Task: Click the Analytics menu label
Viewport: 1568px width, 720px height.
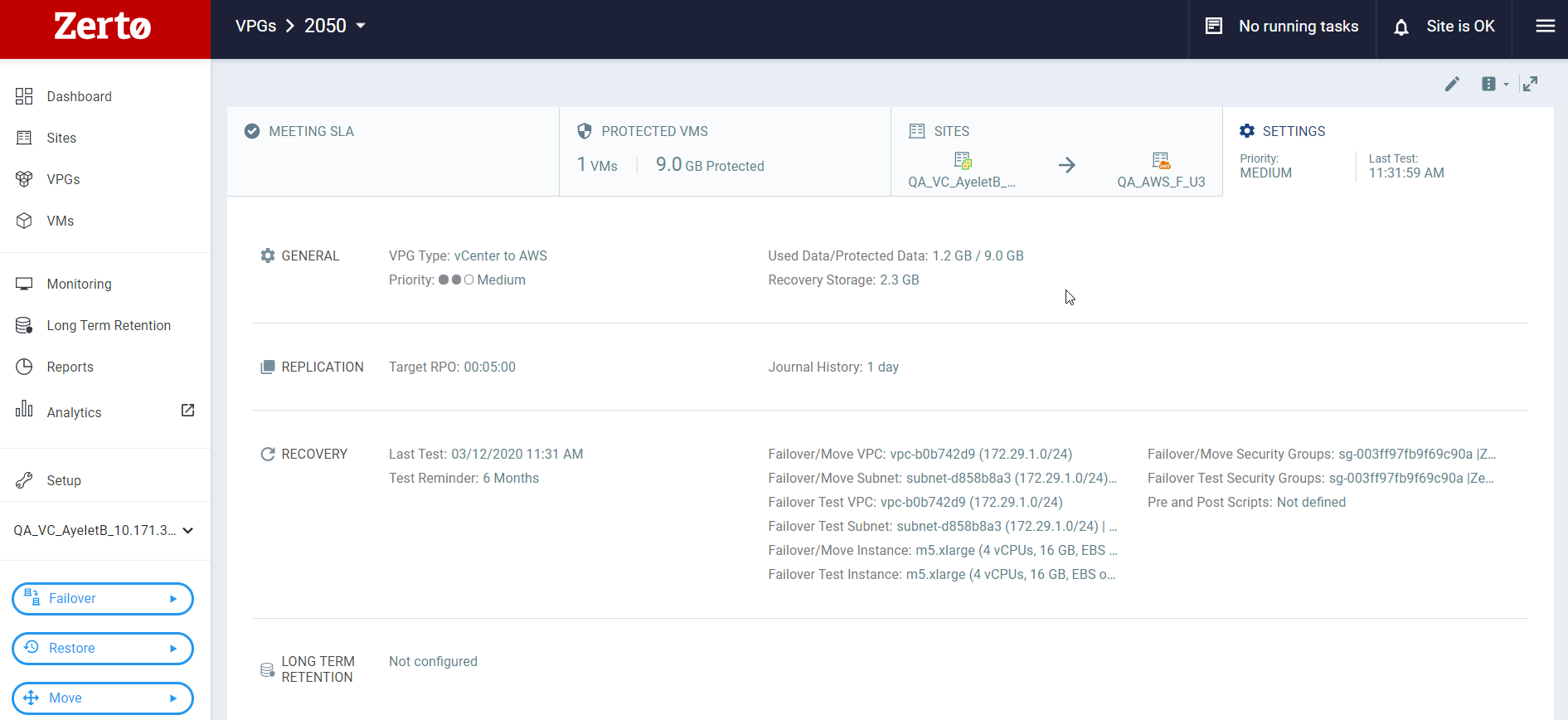Action: point(74,412)
